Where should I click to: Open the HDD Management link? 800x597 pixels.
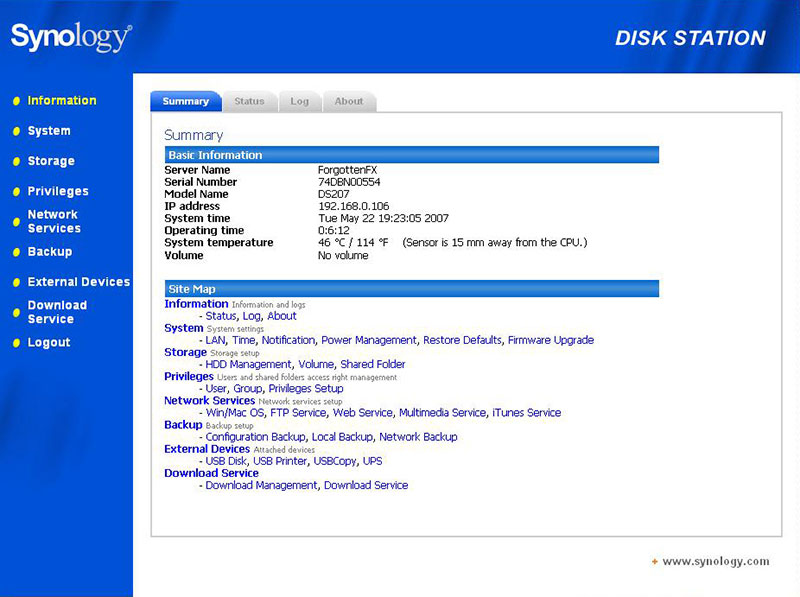tap(248, 364)
